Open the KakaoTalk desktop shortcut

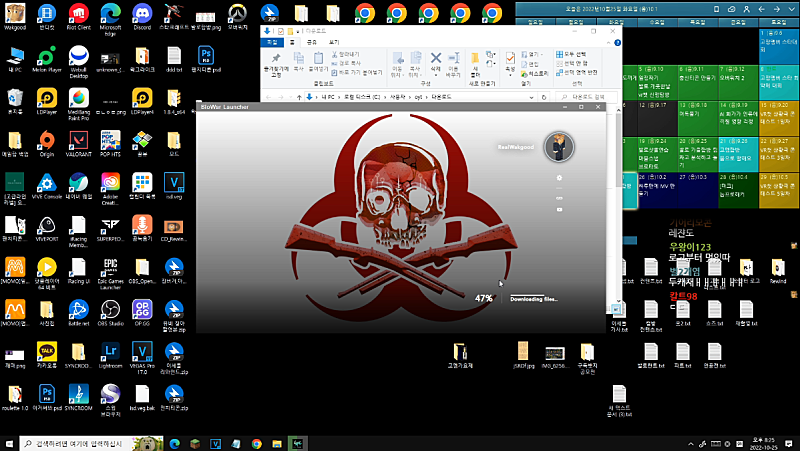46,353
